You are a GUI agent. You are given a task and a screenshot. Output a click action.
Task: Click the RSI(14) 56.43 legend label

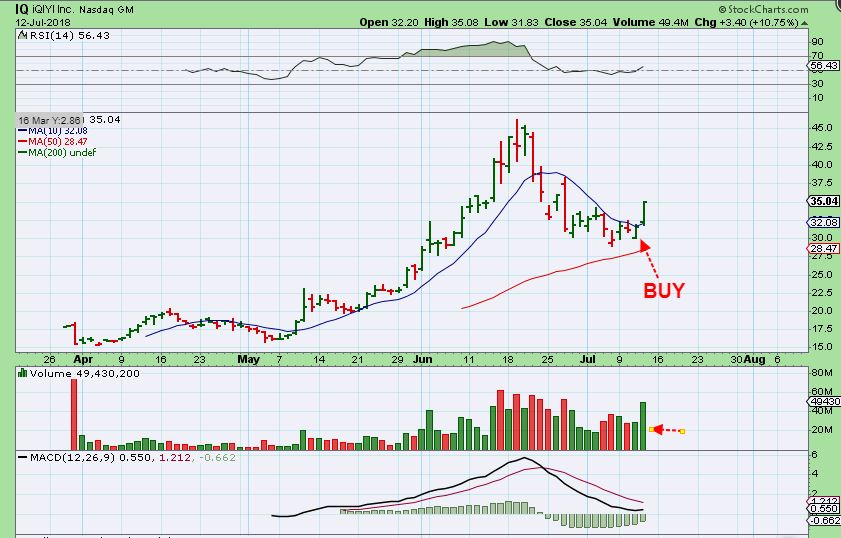click(x=69, y=35)
